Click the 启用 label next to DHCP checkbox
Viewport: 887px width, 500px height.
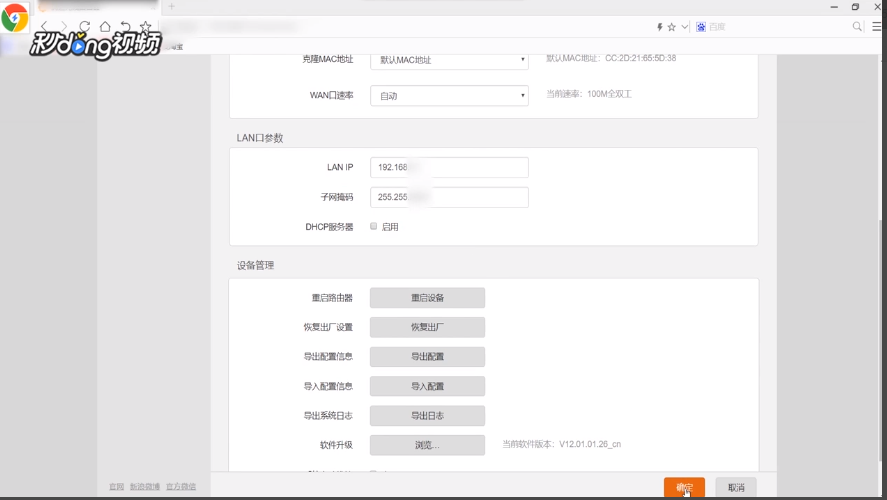(390, 227)
